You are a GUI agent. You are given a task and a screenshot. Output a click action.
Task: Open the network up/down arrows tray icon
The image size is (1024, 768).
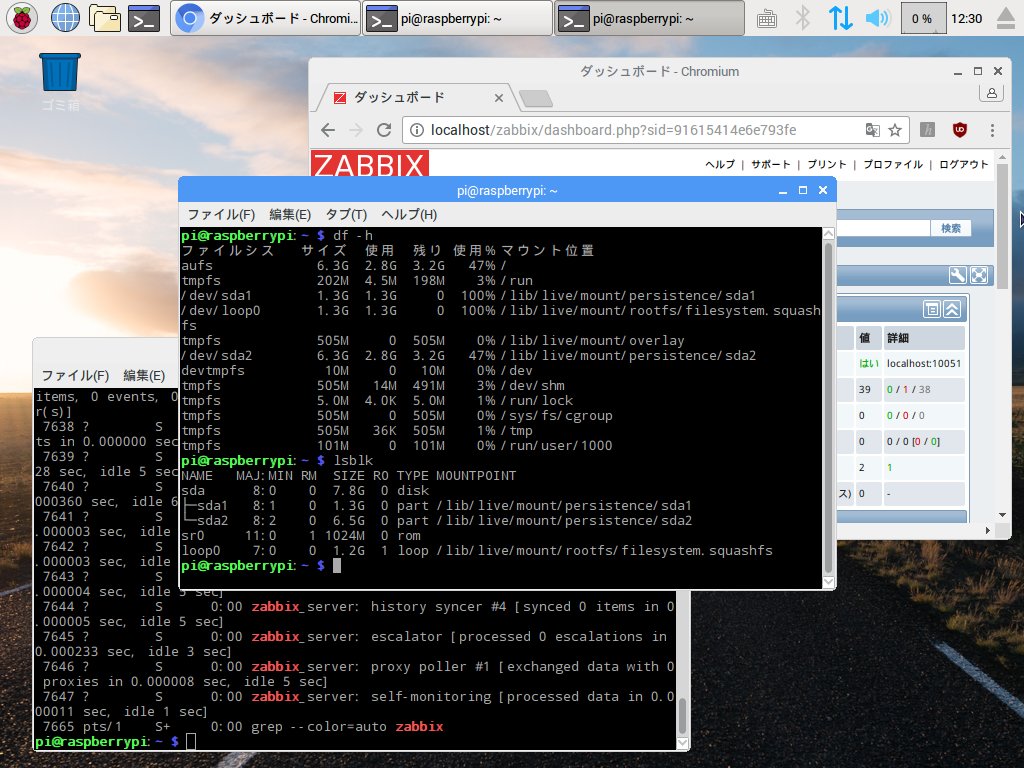(x=840, y=18)
